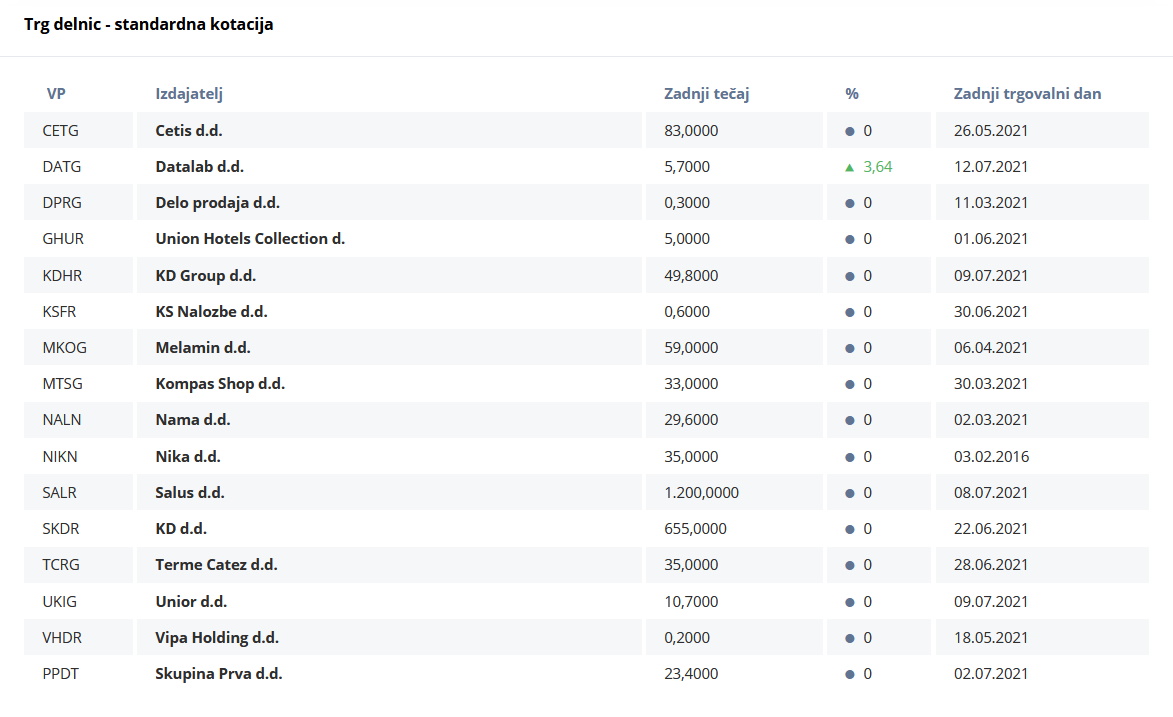Open the KS Nalozbe d.d. link
The width and height of the screenshot is (1173, 717).
pyautogui.click(x=212, y=311)
